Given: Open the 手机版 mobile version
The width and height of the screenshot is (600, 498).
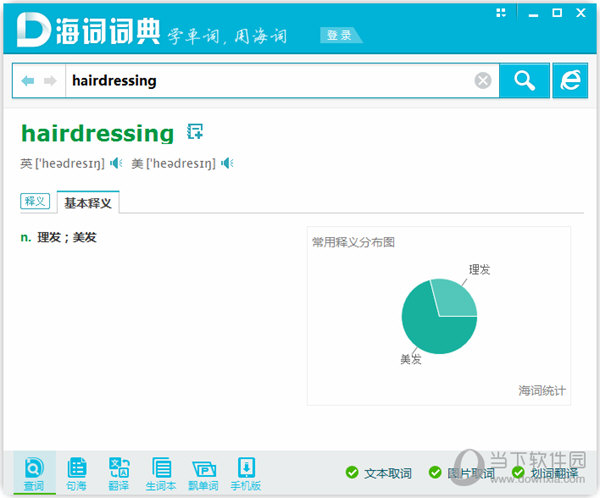Looking at the screenshot, I should point(246,473).
